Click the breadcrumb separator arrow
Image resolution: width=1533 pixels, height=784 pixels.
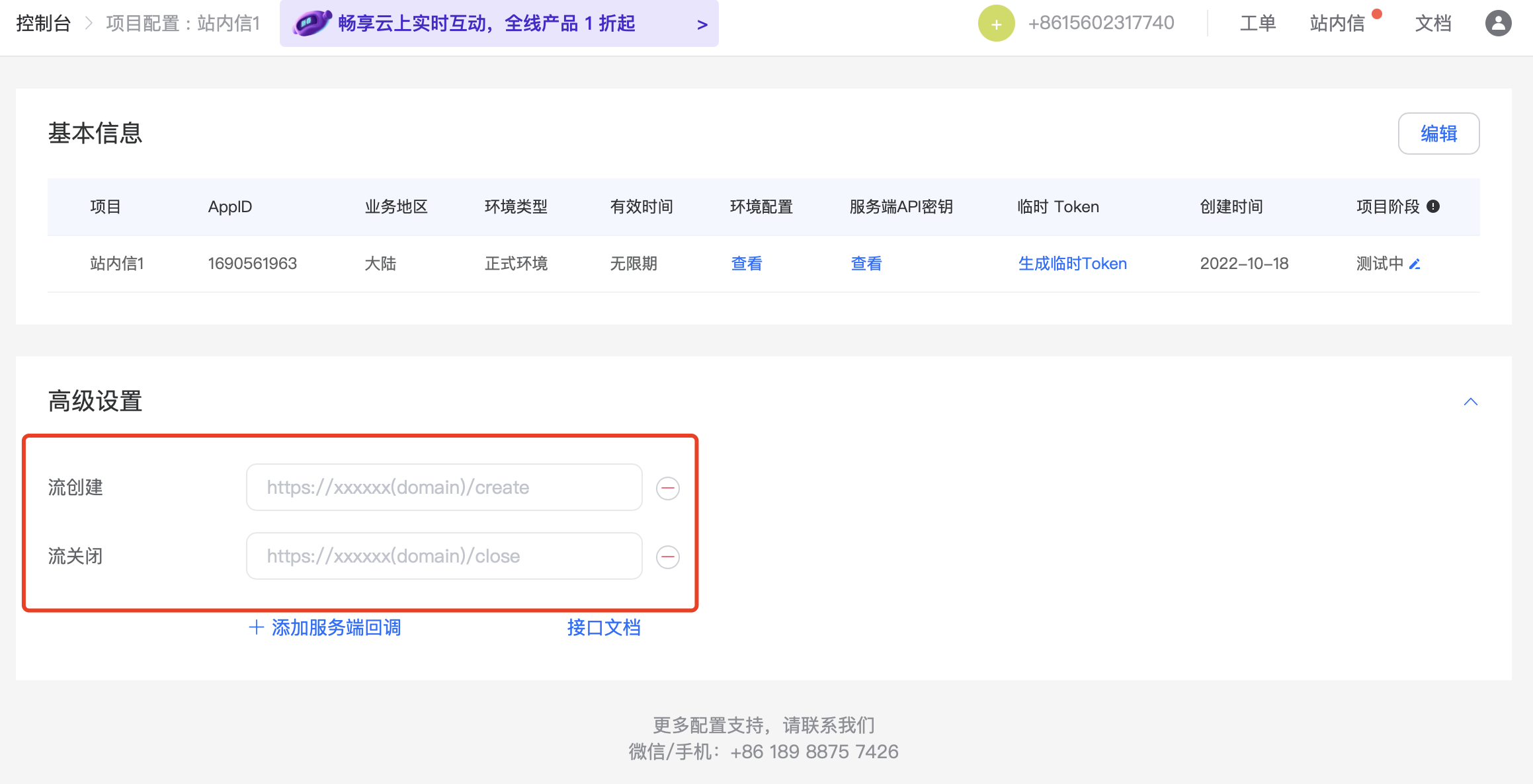tap(89, 24)
